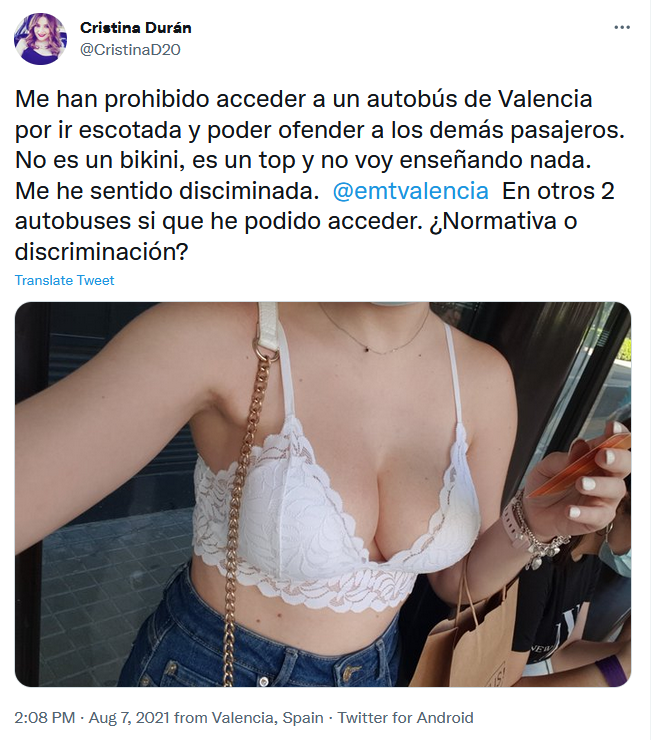Open the @CristinaD20 handle link

130,50
